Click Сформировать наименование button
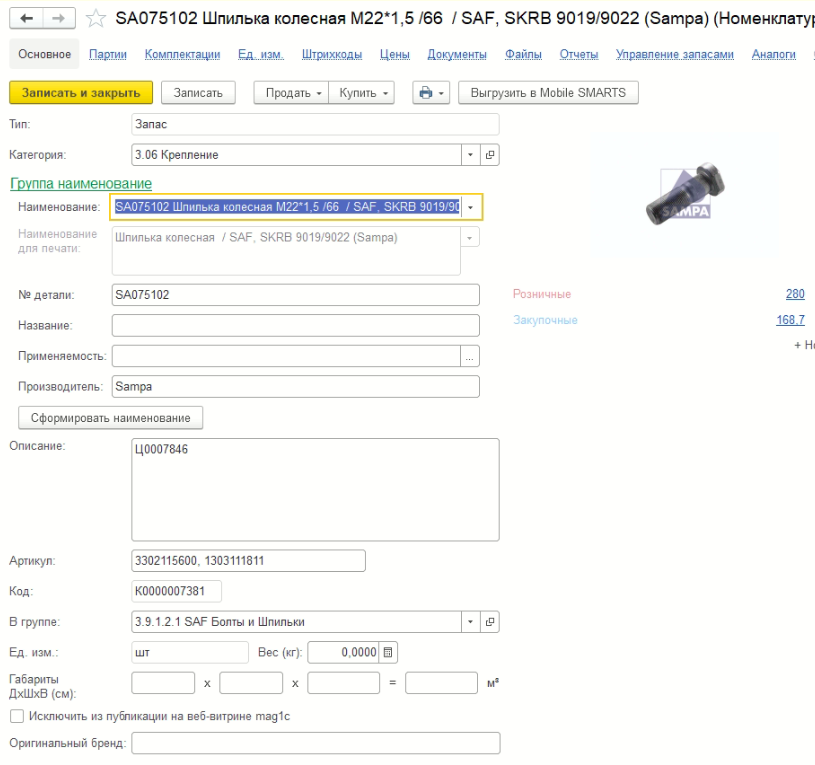 pyautogui.click(x=111, y=418)
